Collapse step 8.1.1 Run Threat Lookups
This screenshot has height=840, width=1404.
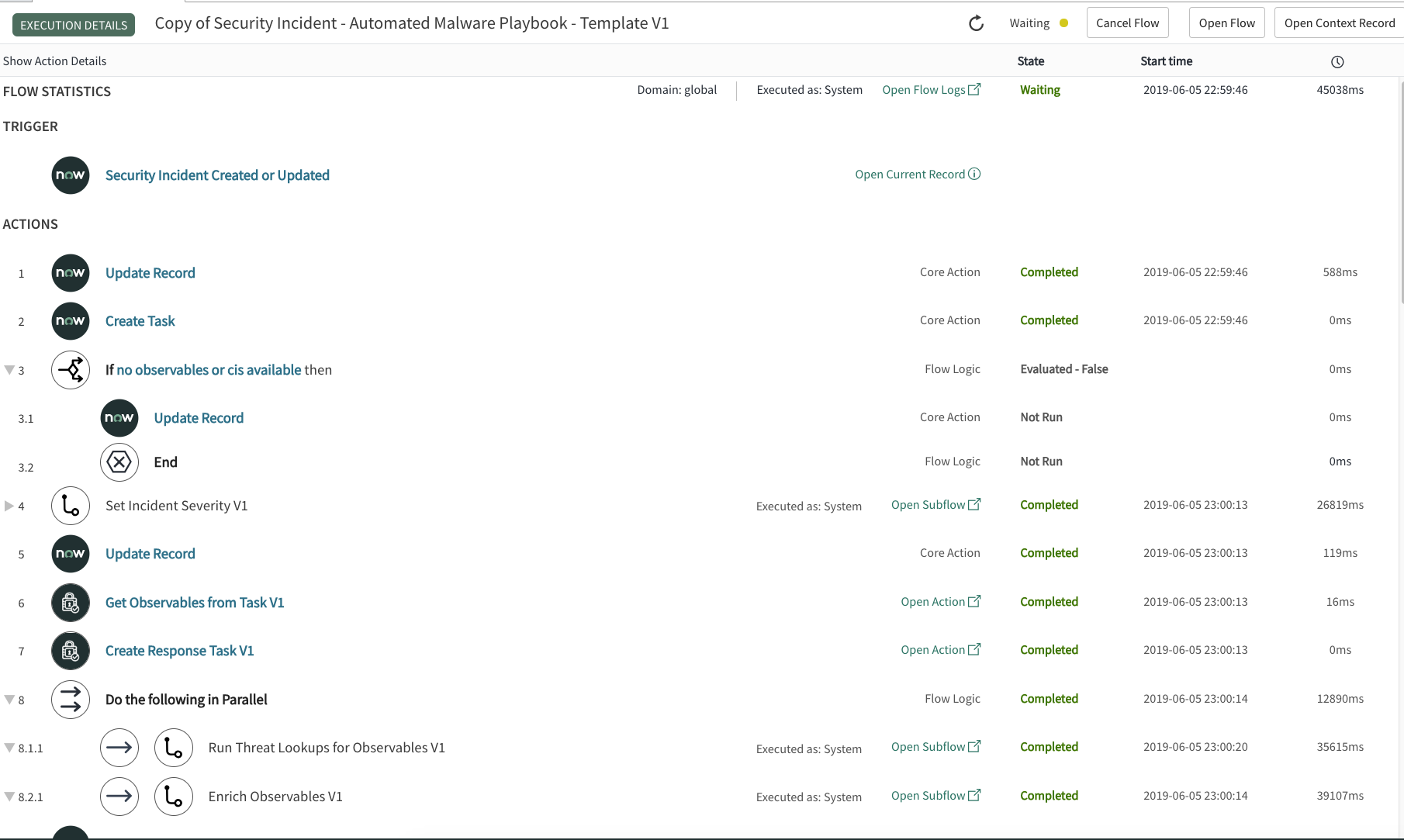9,748
